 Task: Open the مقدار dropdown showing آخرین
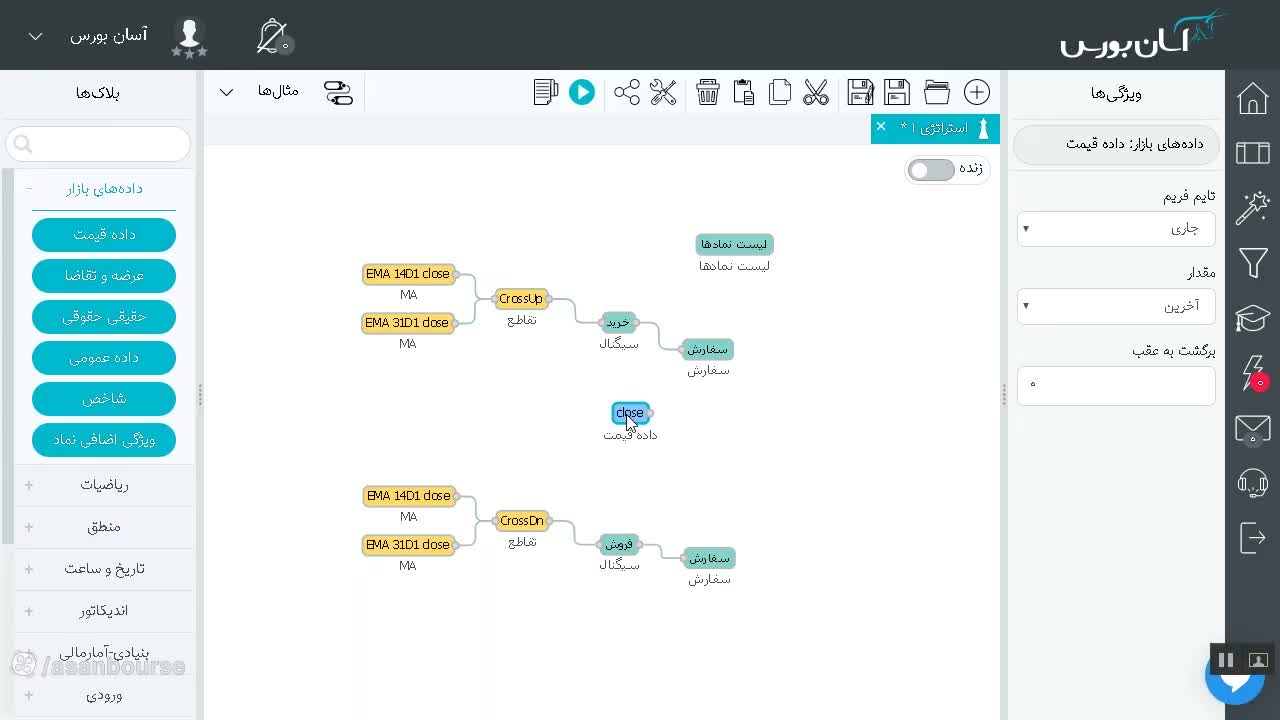tap(1116, 306)
